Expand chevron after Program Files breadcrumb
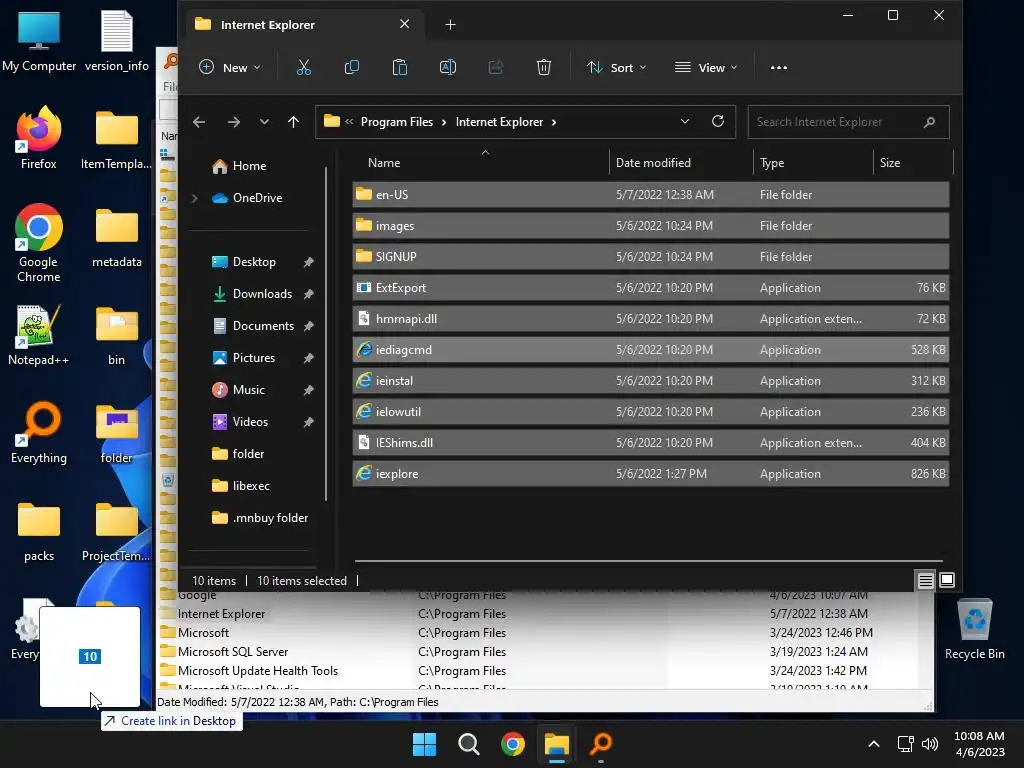Viewport: 1024px width, 768px height. 444,122
